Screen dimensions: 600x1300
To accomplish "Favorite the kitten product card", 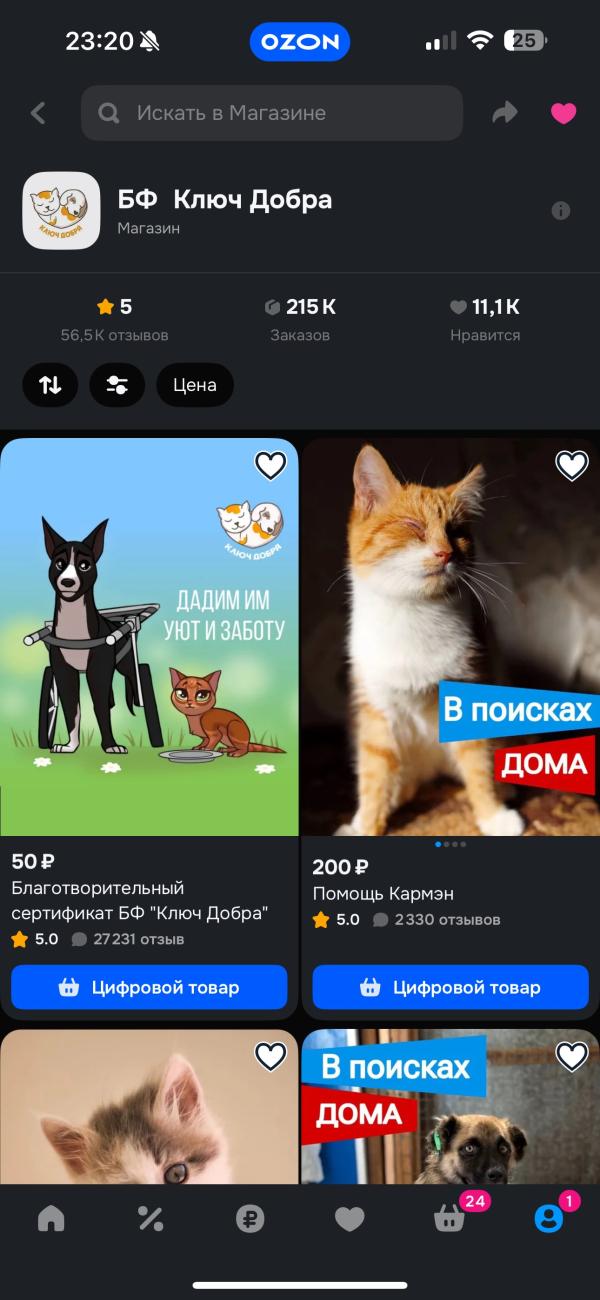I will coord(271,1056).
